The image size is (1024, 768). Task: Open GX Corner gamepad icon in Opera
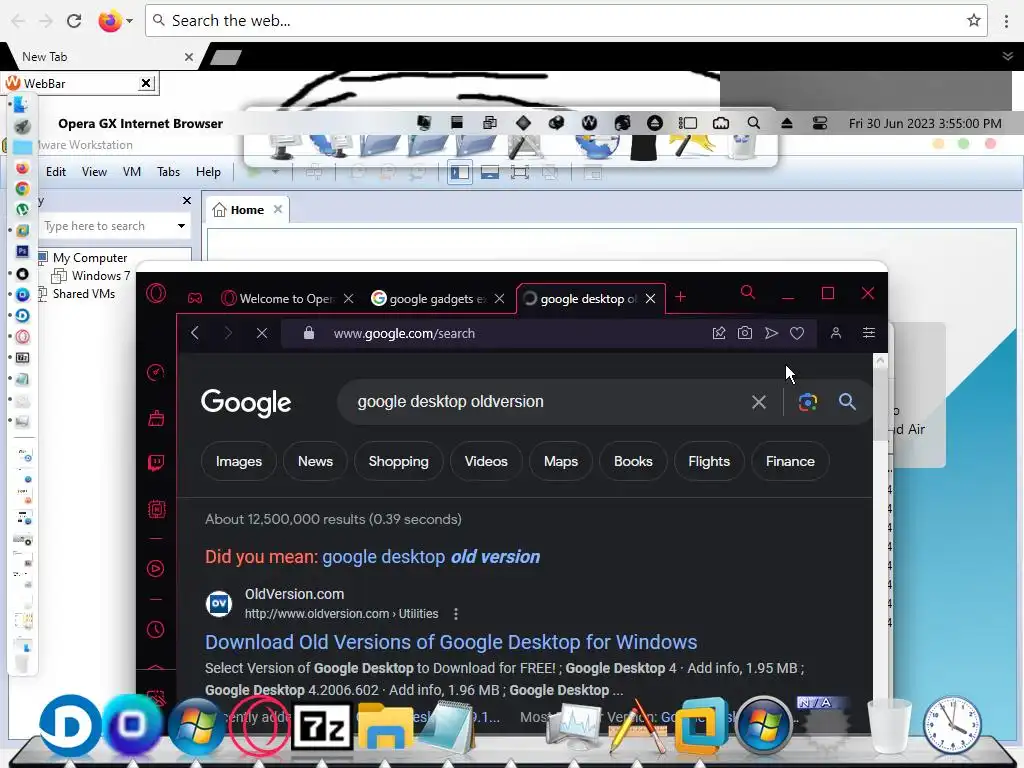click(195, 298)
